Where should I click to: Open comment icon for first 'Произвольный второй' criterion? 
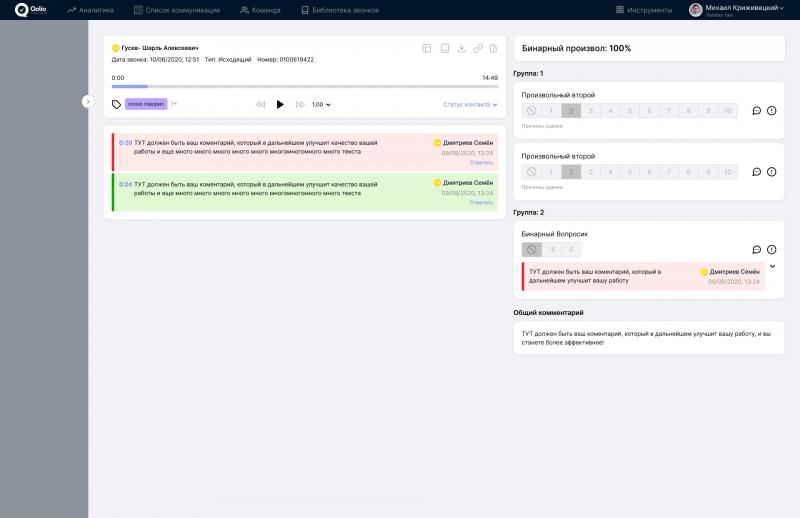pyautogui.click(x=756, y=111)
